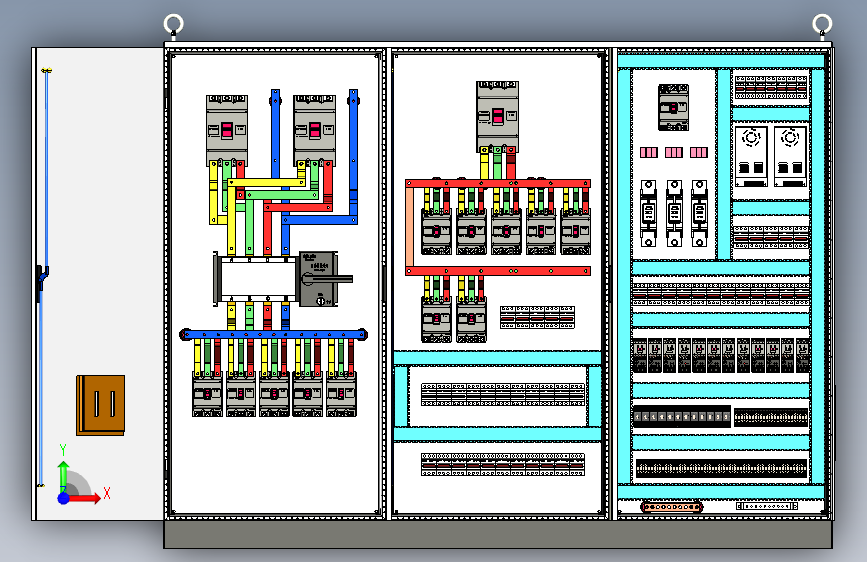867x562 pixels.
Task: Select the long terminal strip across right panel
Action: click(721, 294)
